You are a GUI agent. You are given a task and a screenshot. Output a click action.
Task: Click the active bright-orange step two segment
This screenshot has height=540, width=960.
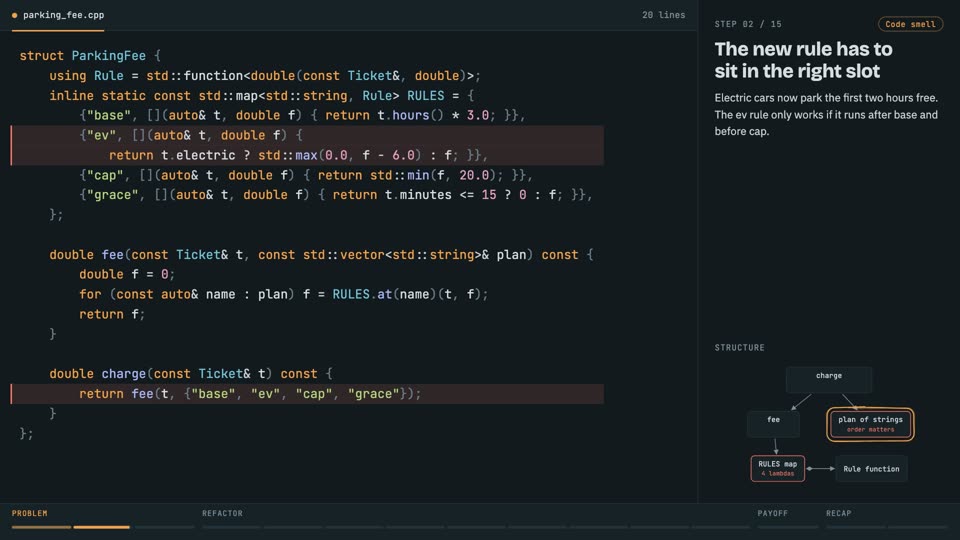pos(102,527)
